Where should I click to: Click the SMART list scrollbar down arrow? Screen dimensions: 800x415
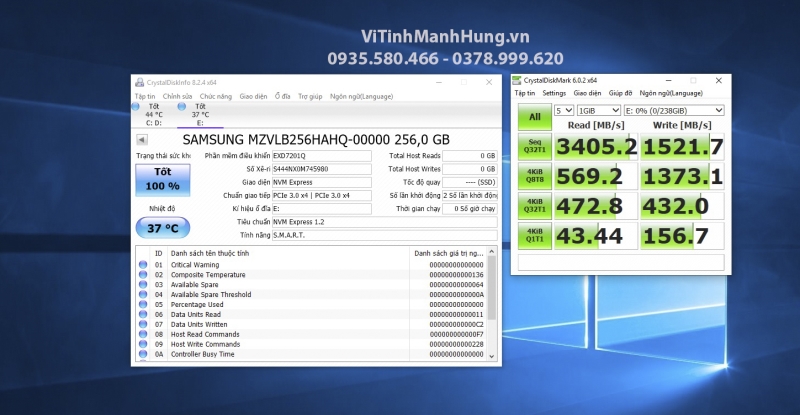[492, 356]
